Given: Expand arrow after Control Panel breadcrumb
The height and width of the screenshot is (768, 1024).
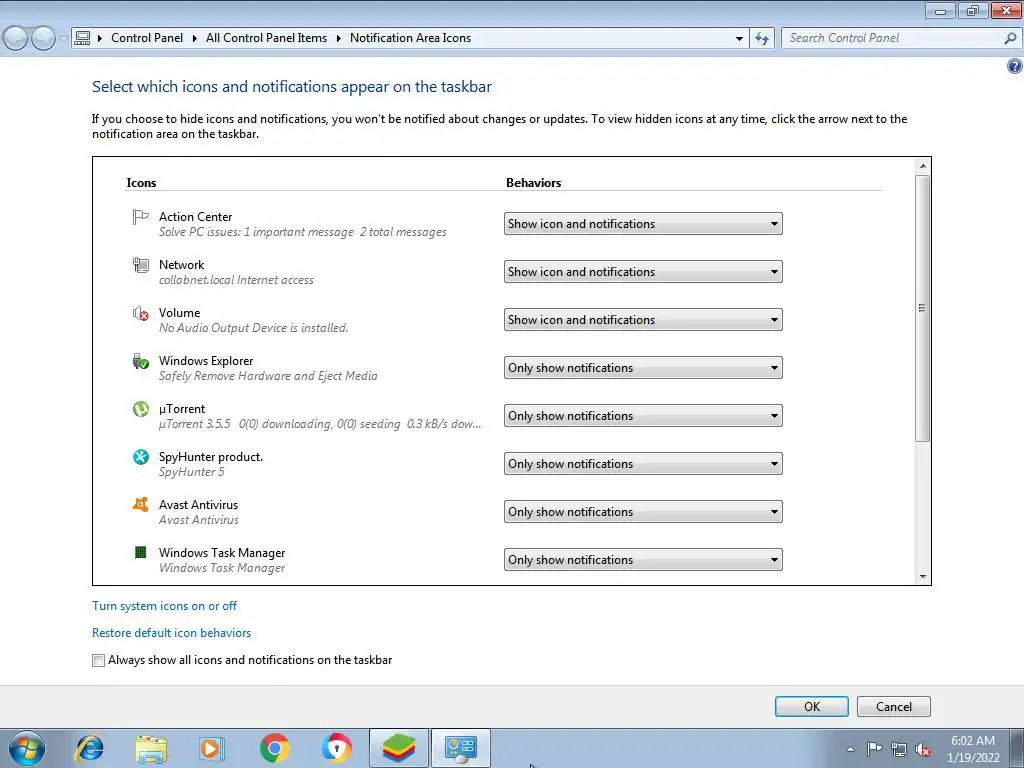Looking at the screenshot, I should click(195, 38).
